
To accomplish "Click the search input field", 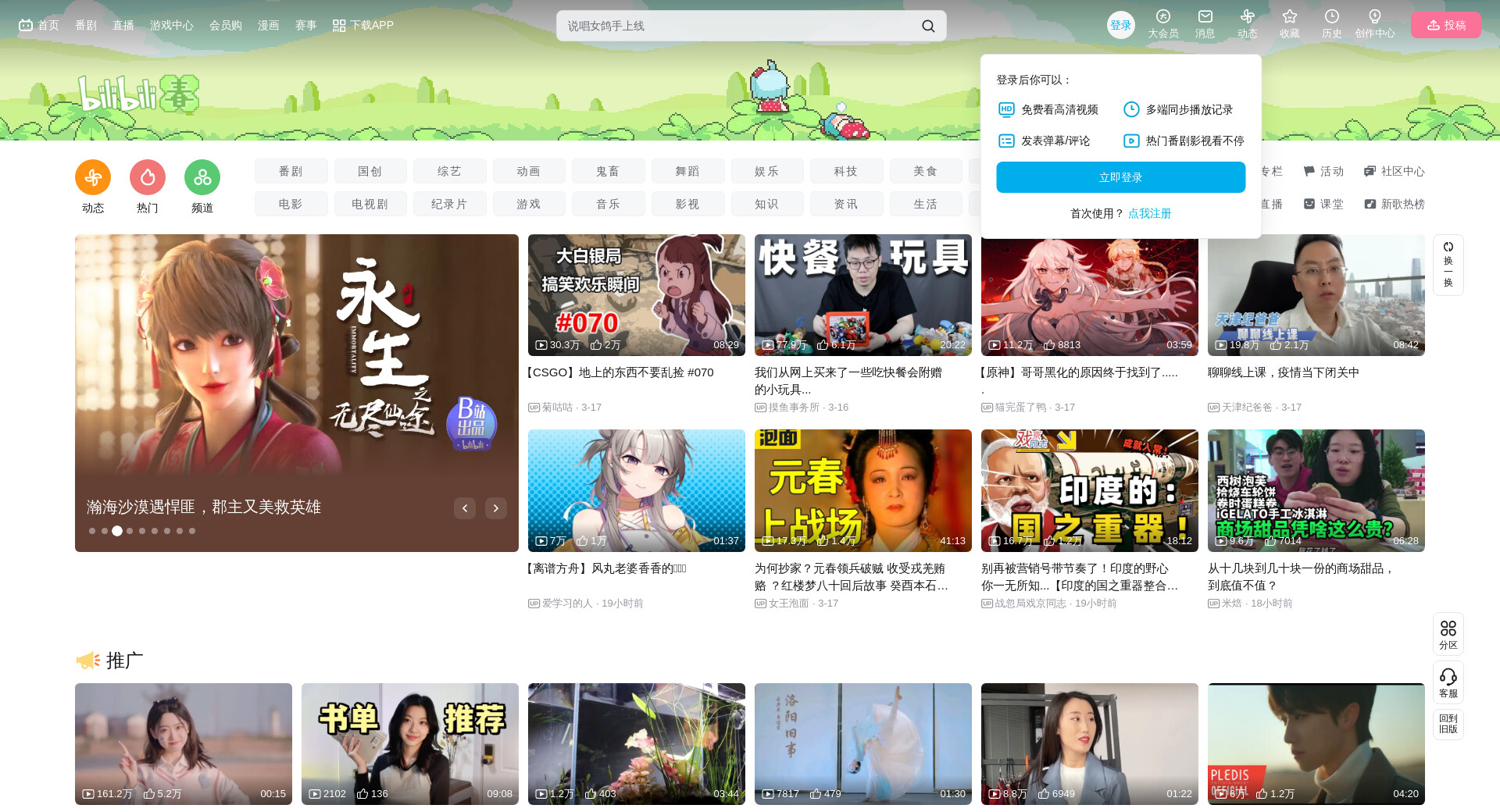I will coord(734,26).
